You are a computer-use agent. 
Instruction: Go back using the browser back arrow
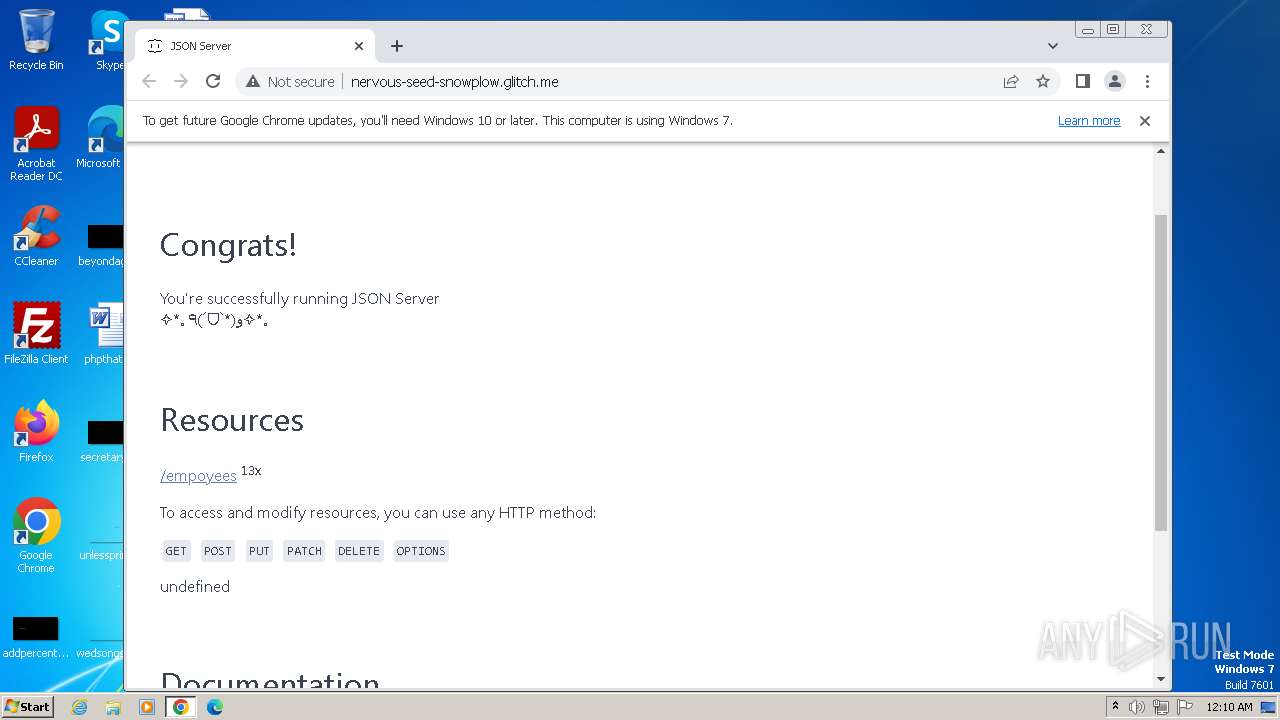tap(149, 81)
